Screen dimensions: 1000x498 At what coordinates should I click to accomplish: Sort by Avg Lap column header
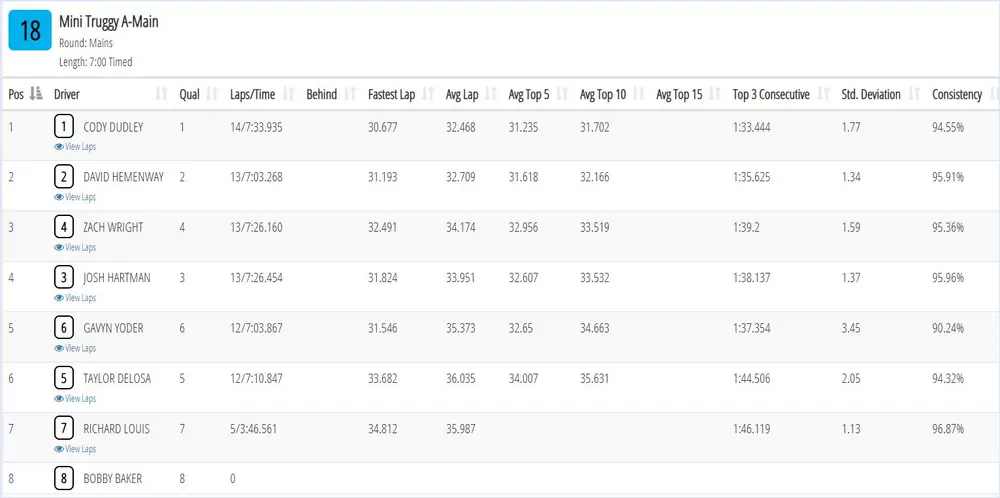(x=470, y=94)
